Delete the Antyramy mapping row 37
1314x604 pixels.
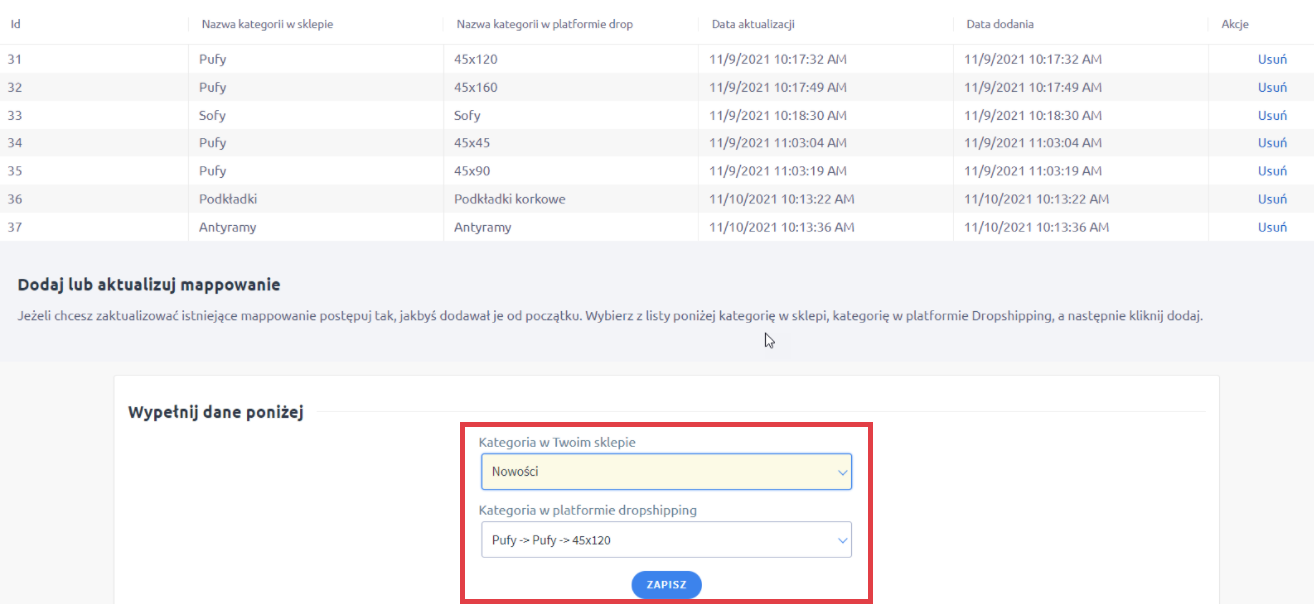pos(1272,227)
